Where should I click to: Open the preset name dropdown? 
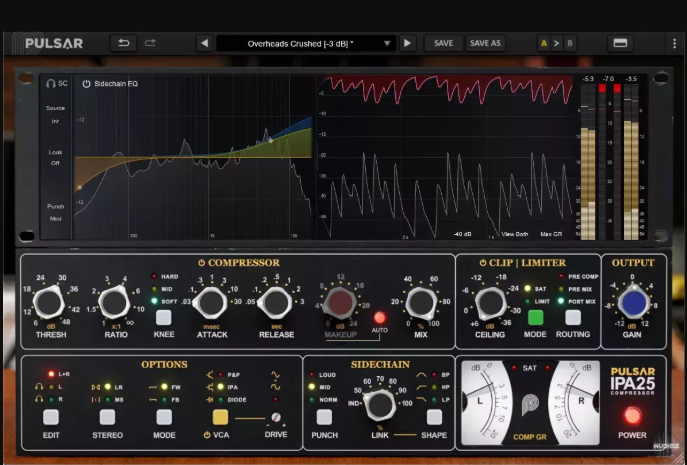[x=306, y=43]
